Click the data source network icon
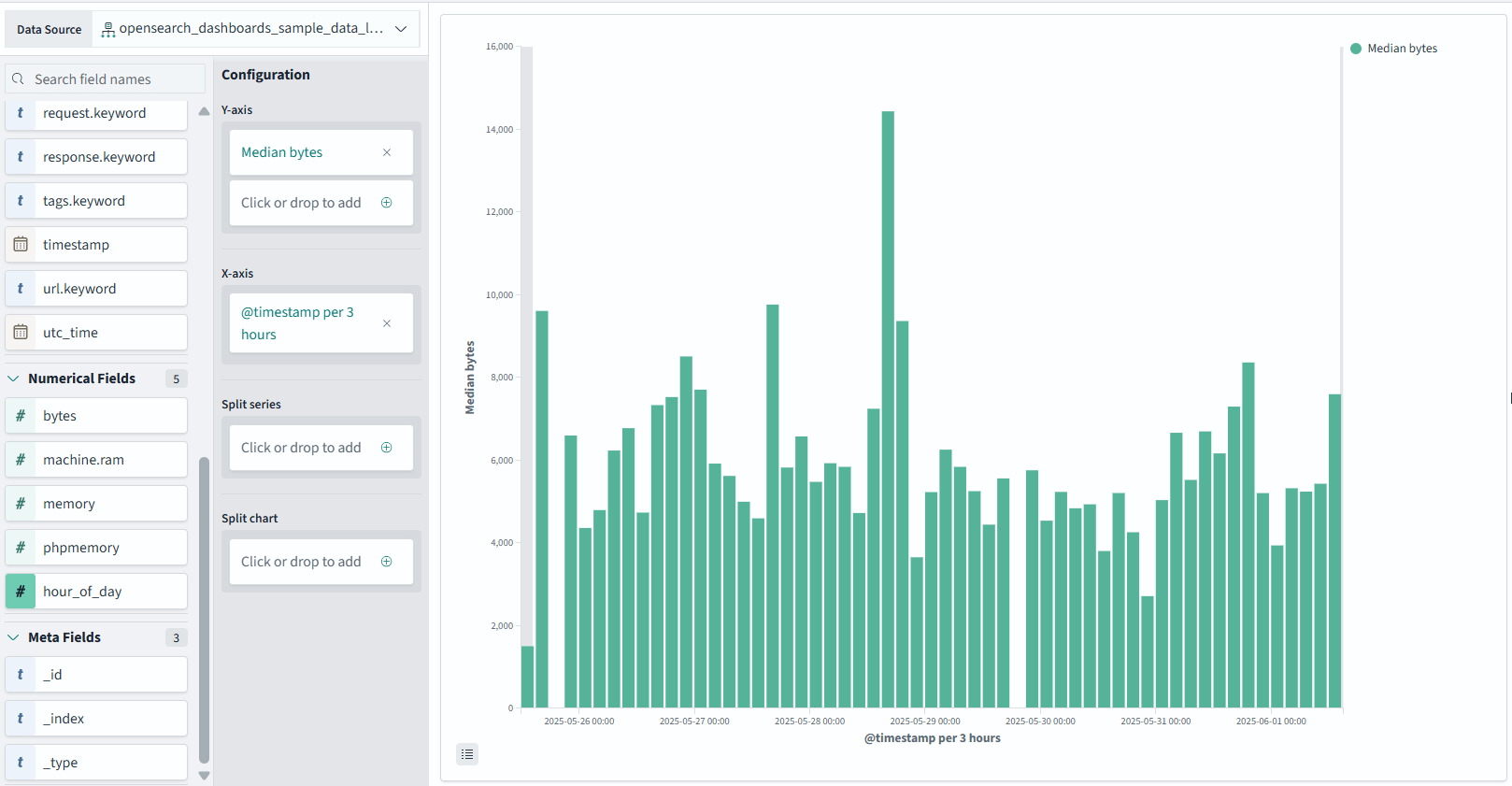This screenshot has height=786, width=1512. click(108, 30)
